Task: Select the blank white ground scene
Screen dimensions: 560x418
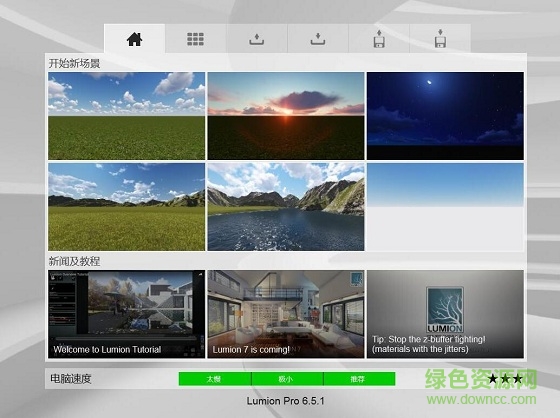Action: (x=445, y=207)
